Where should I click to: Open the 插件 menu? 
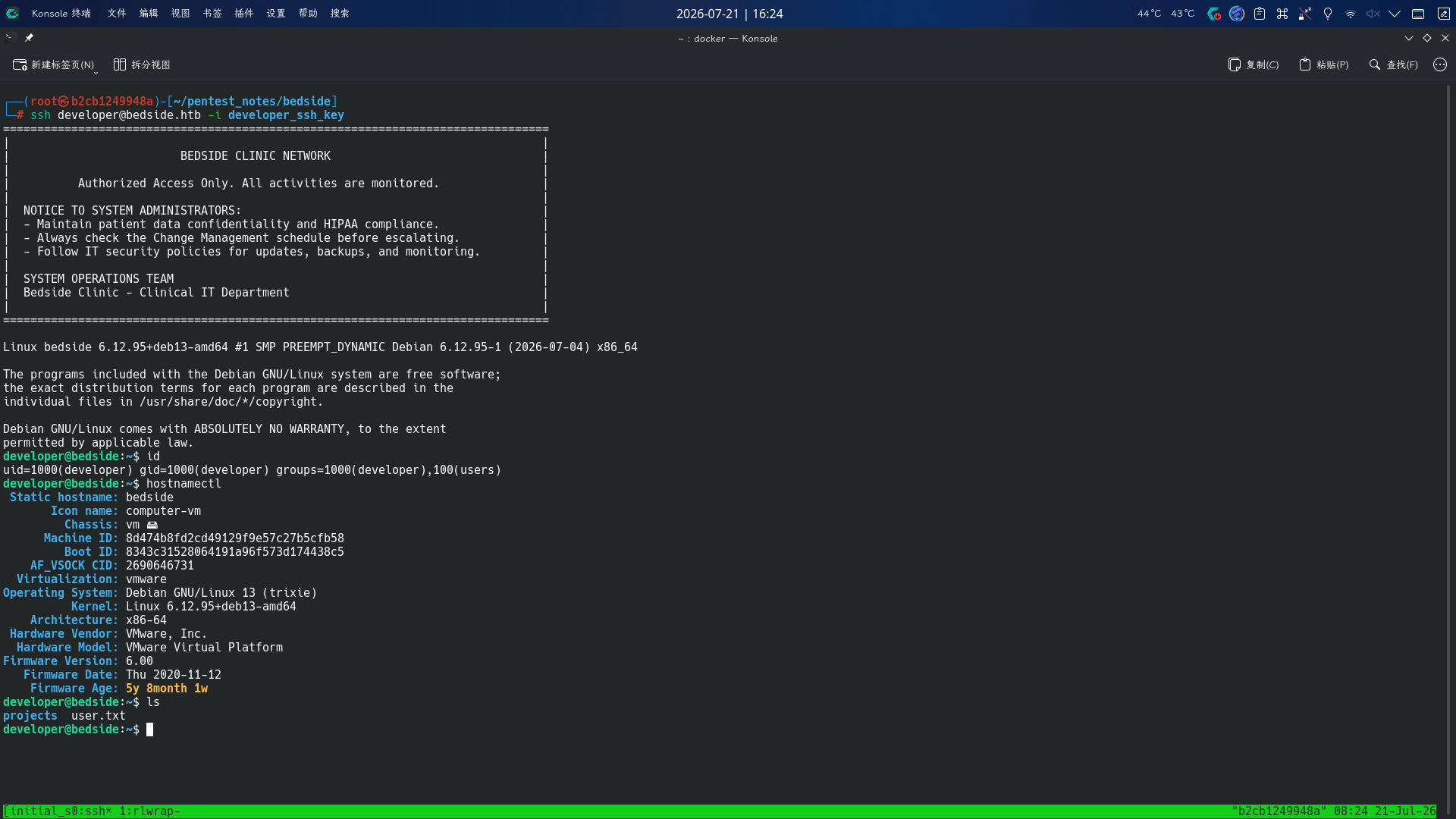244,14
